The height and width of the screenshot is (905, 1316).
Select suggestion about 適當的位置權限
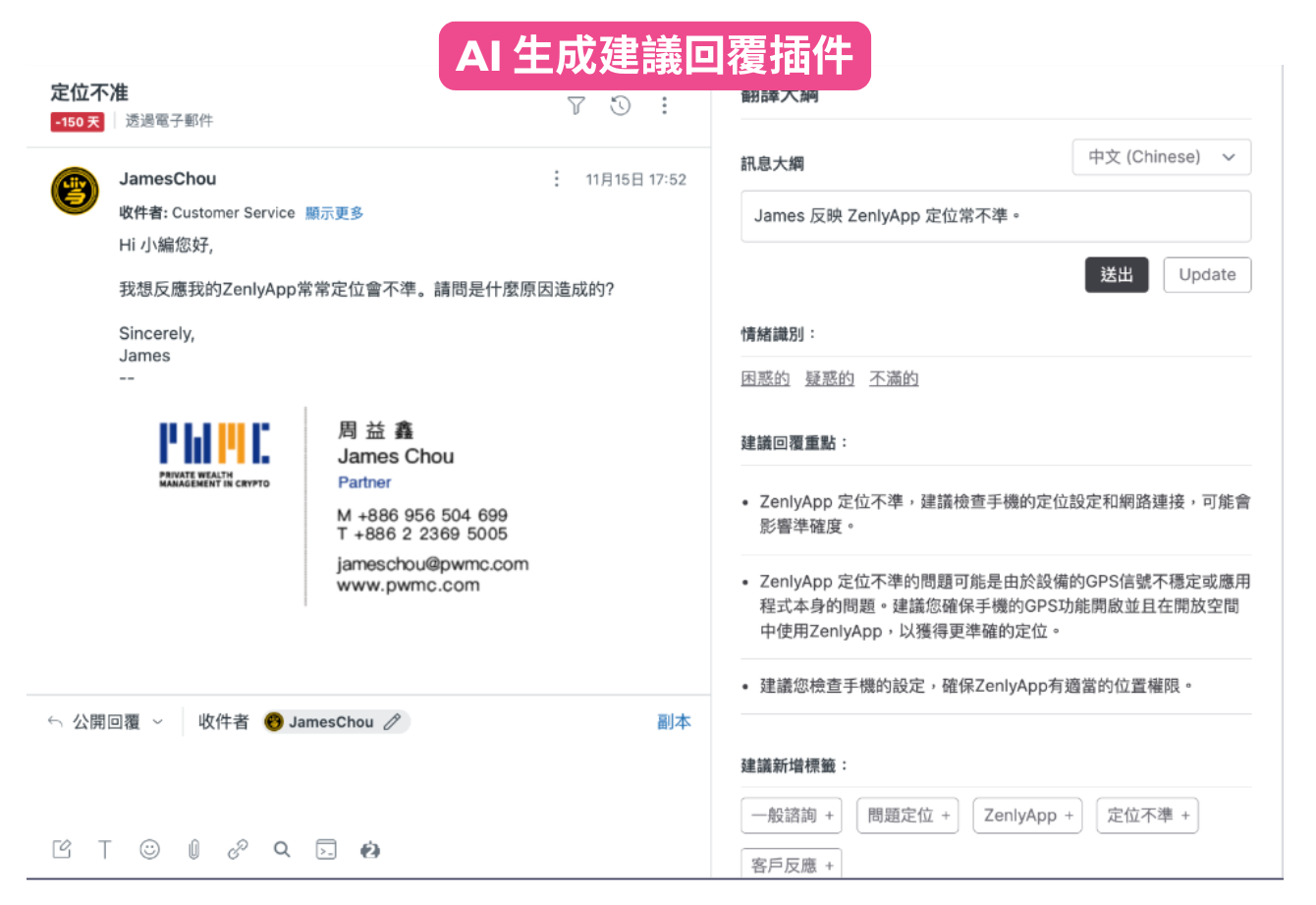coord(976,686)
